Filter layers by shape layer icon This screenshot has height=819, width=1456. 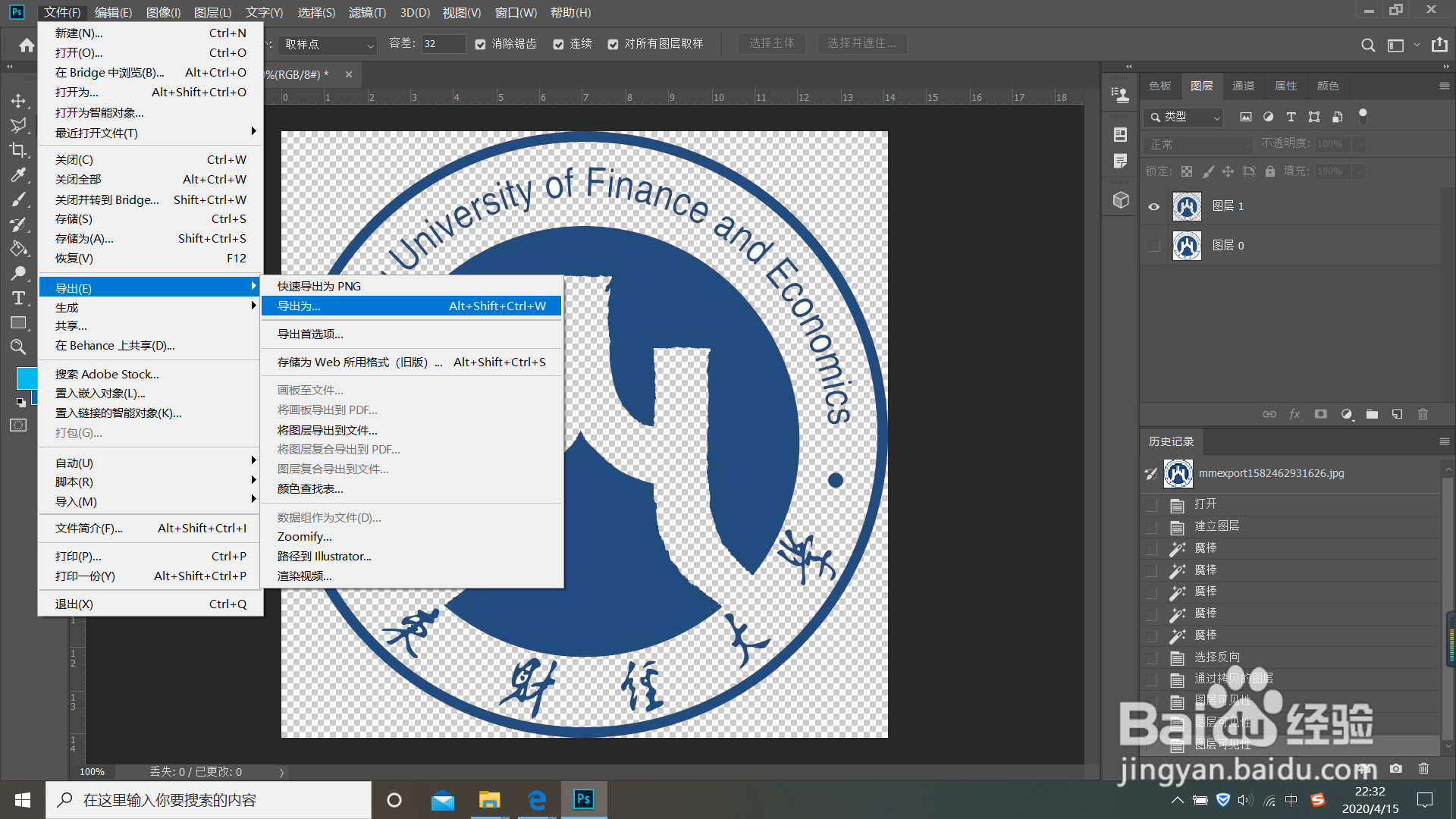pos(1314,117)
